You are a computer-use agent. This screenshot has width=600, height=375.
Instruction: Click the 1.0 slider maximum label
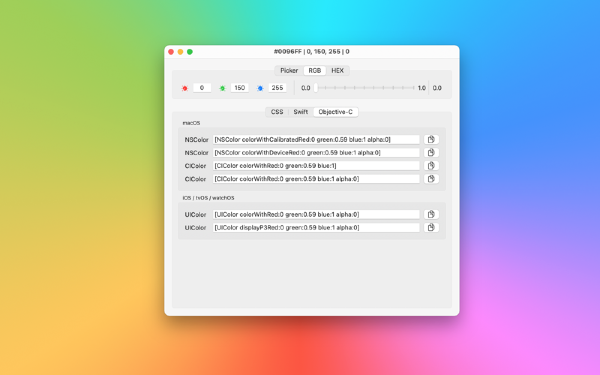(x=422, y=88)
